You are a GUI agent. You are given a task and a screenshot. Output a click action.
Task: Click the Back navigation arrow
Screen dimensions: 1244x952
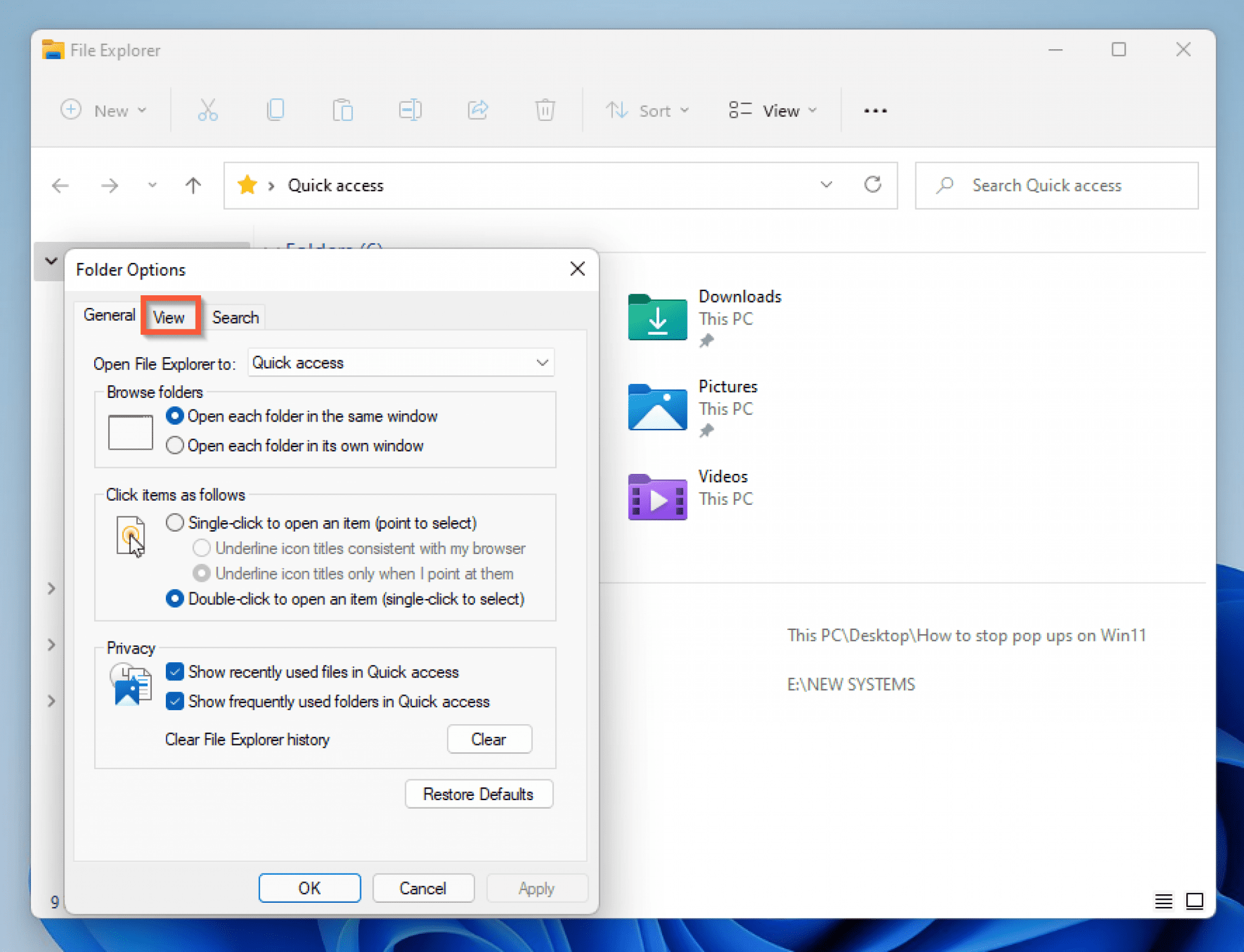click(x=60, y=185)
